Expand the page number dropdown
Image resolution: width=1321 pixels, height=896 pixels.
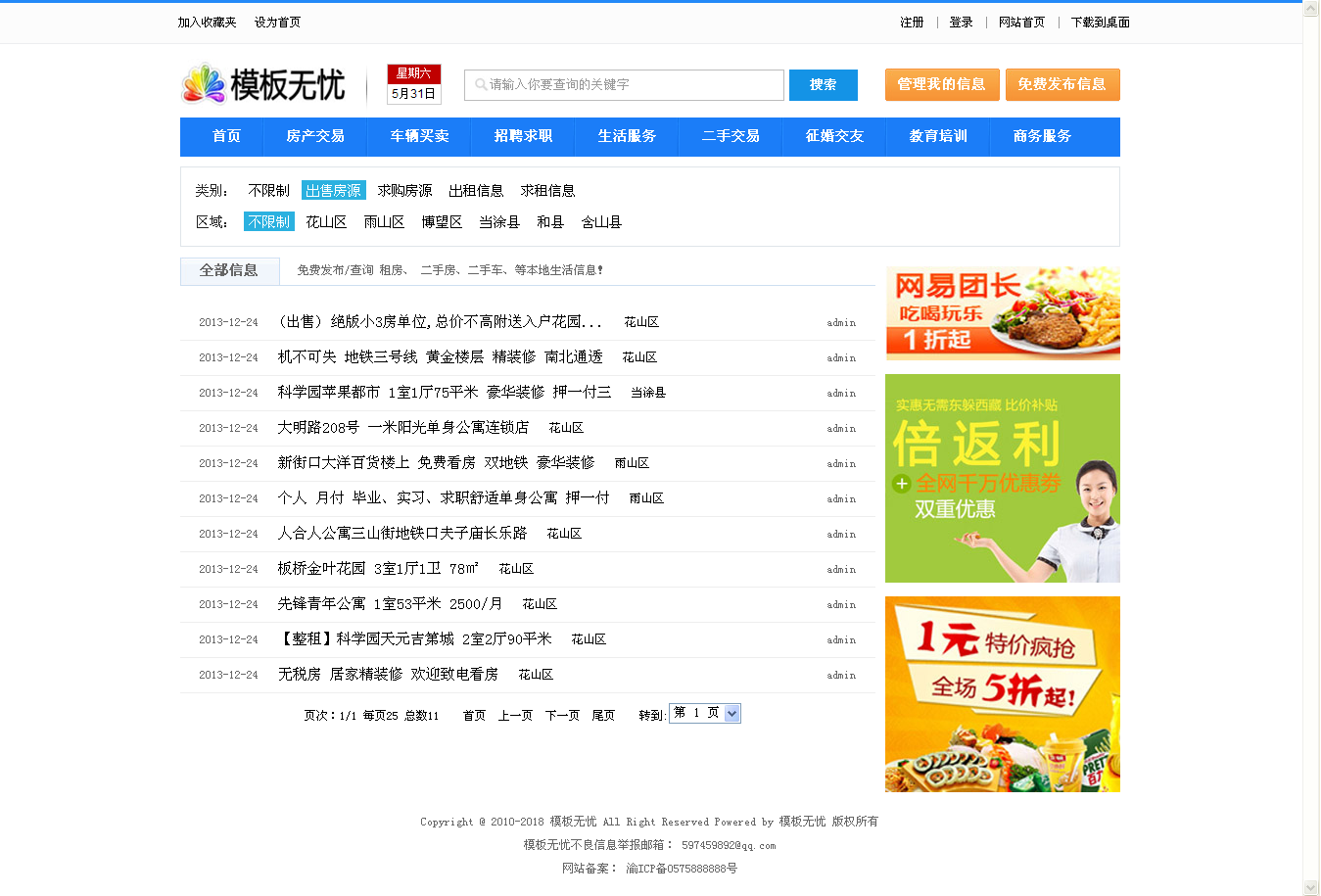click(732, 714)
